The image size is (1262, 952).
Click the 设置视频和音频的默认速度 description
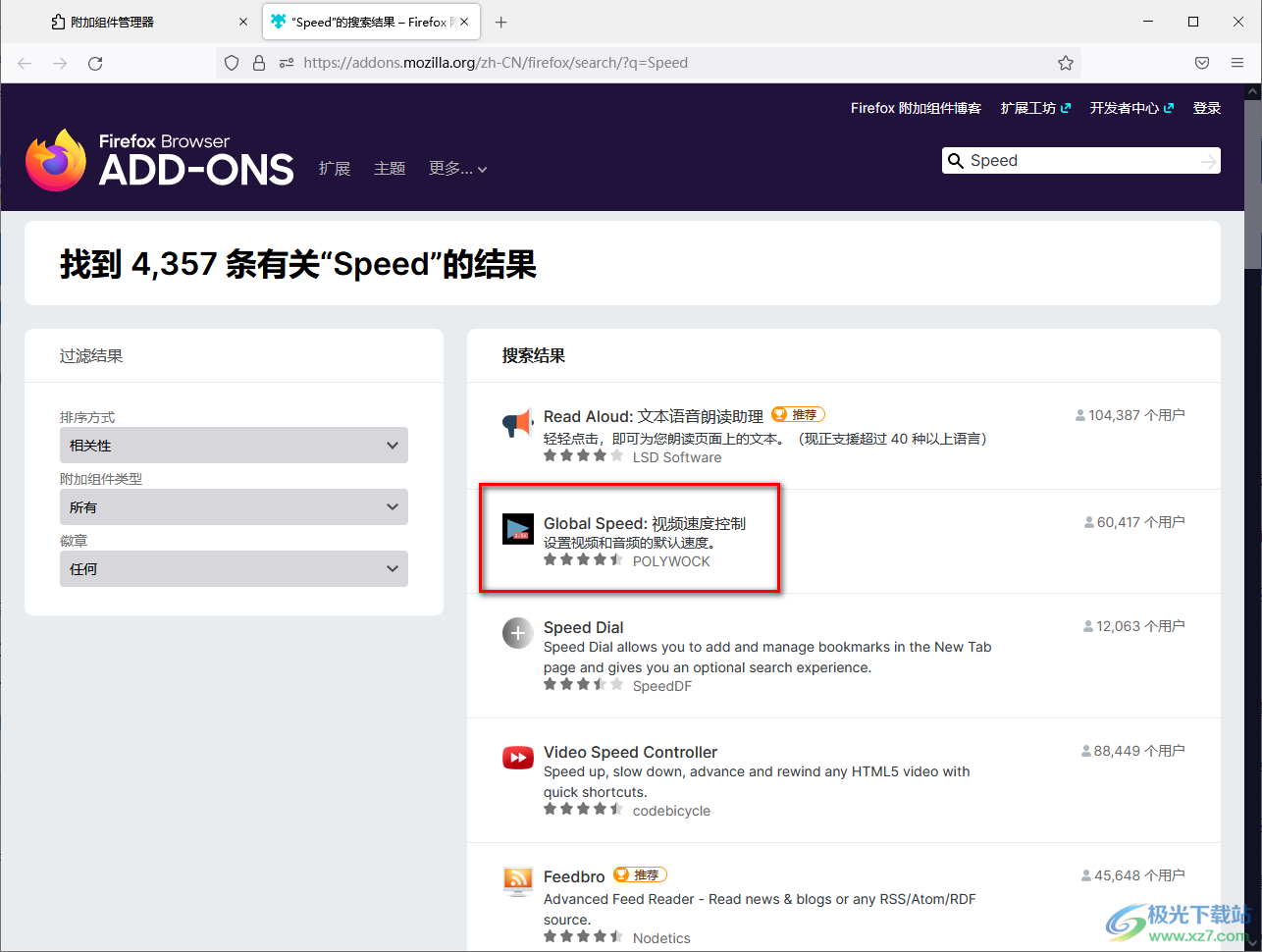(x=634, y=543)
